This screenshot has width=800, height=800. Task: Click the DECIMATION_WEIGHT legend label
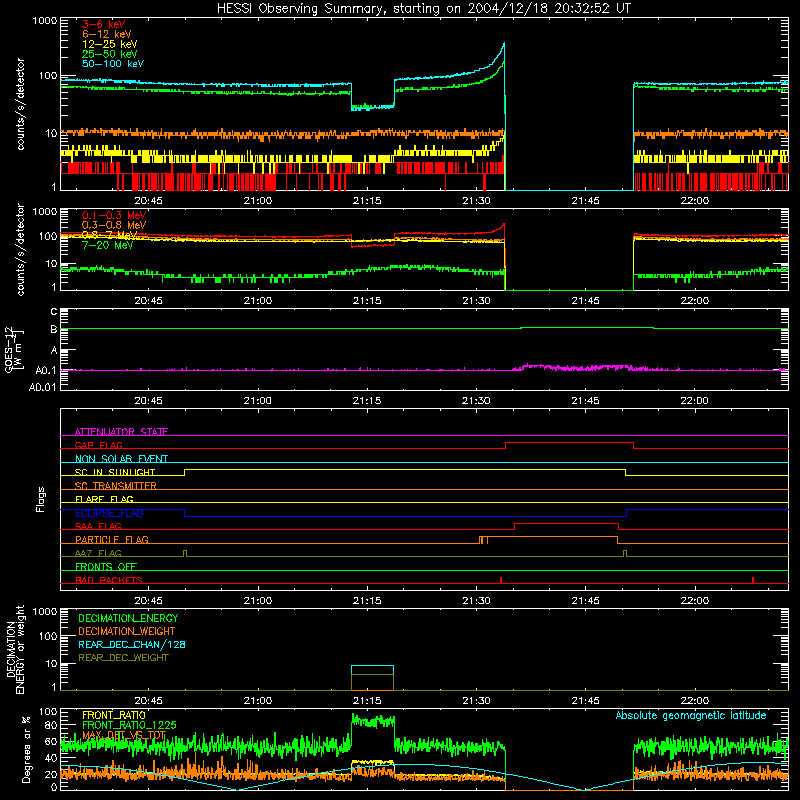pos(127,632)
